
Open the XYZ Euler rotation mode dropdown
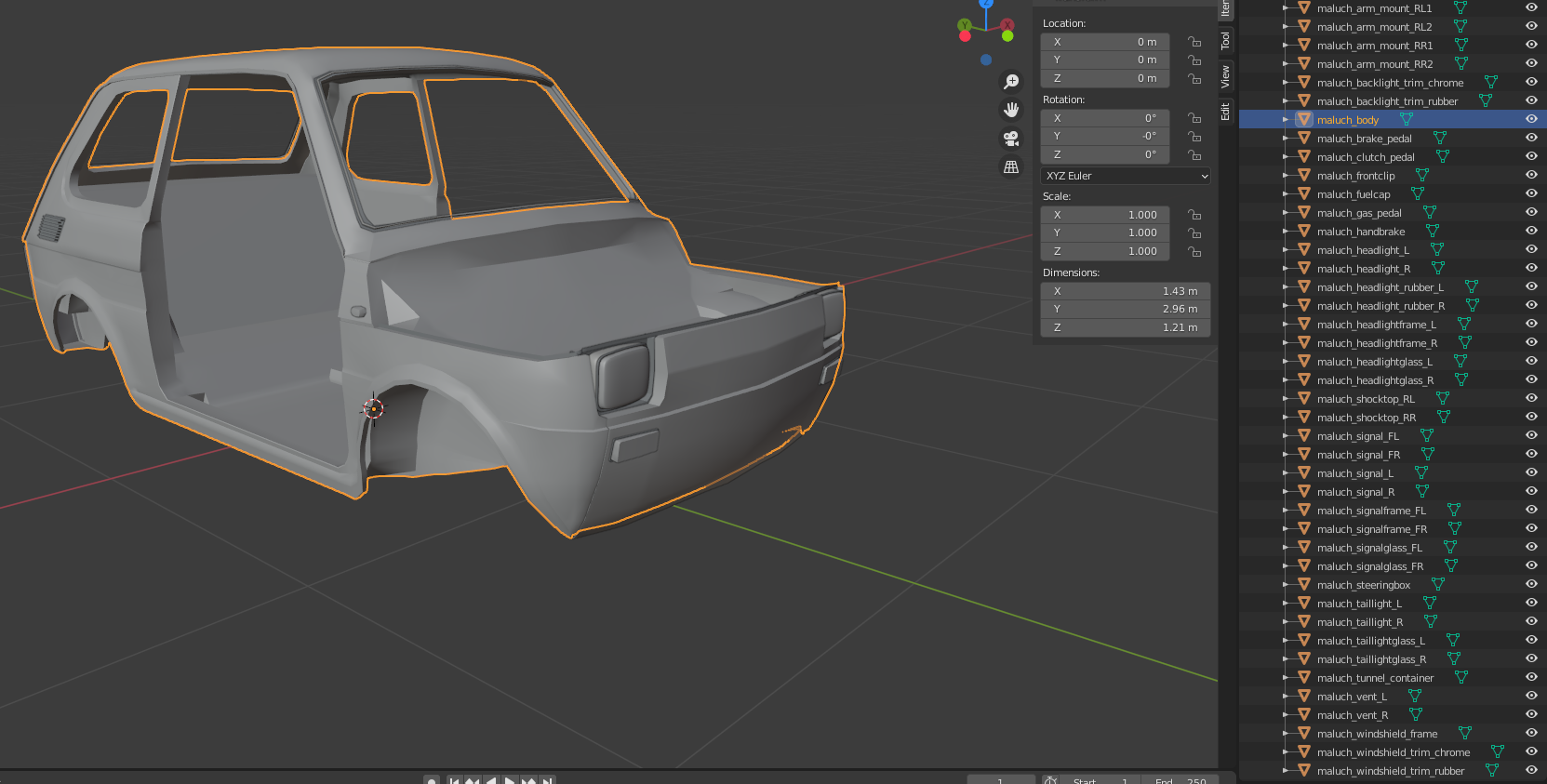click(x=1126, y=176)
